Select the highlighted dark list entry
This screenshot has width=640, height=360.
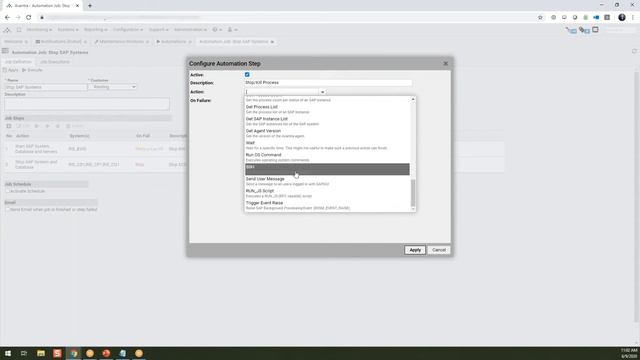(x=327, y=169)
